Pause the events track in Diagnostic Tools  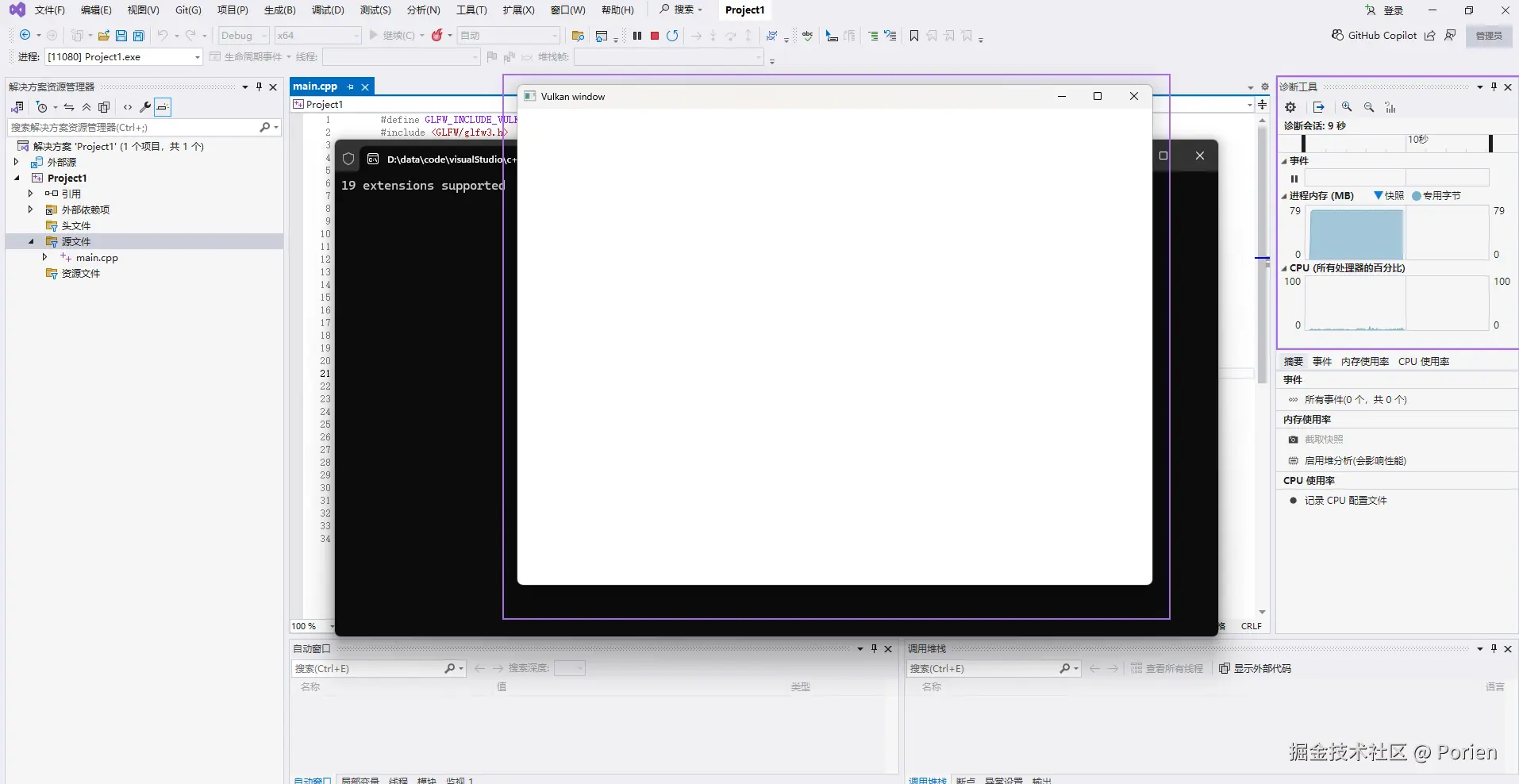(1294, 179)
